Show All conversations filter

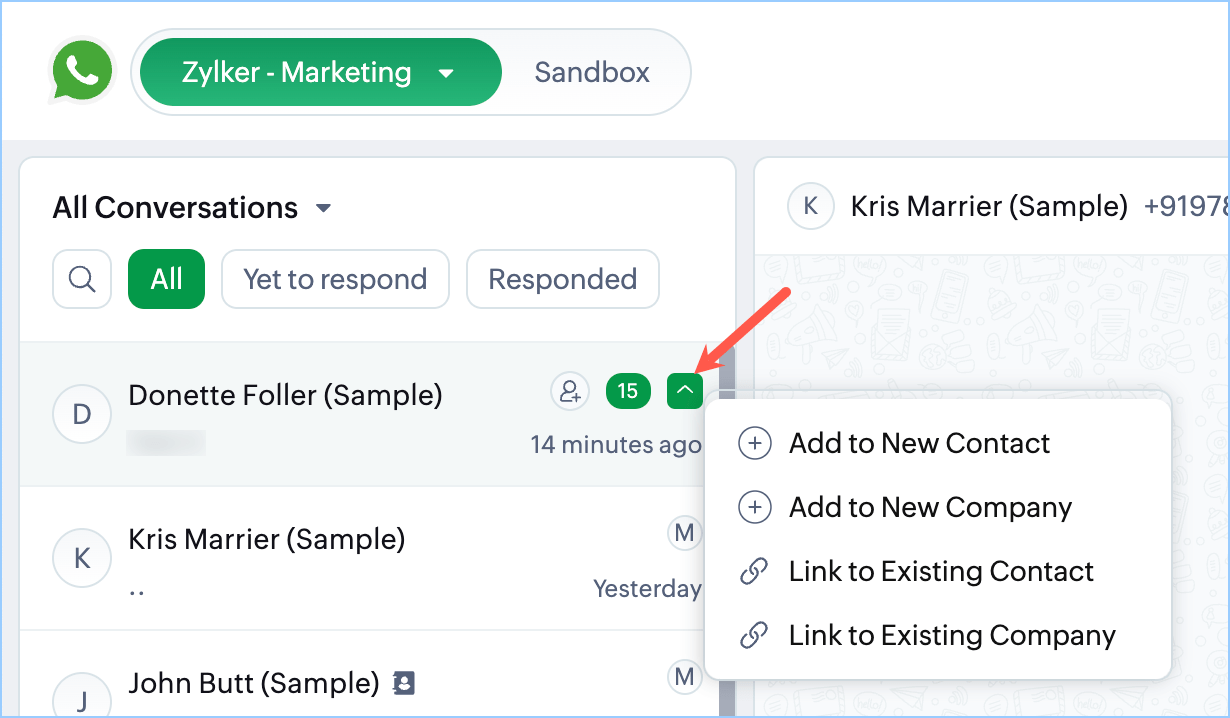click(166, 279)
